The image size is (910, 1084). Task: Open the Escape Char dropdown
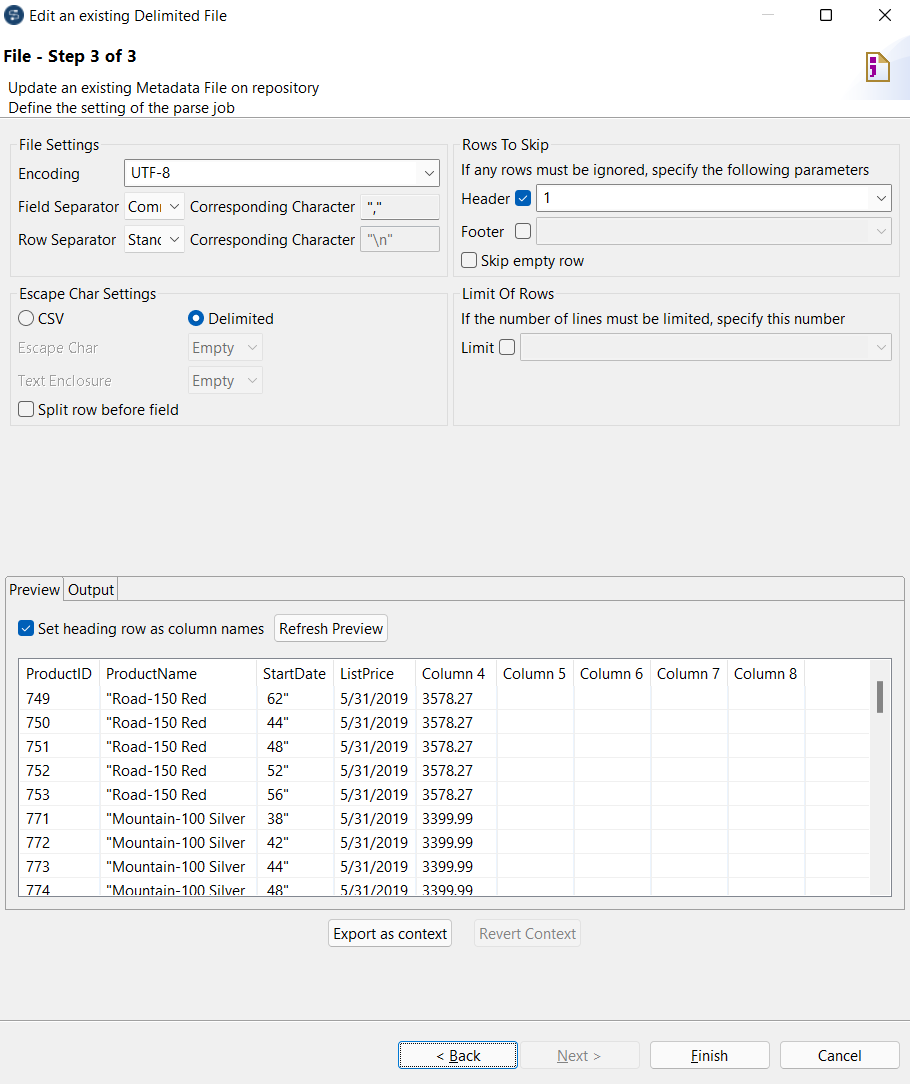(x=225, y=348)
